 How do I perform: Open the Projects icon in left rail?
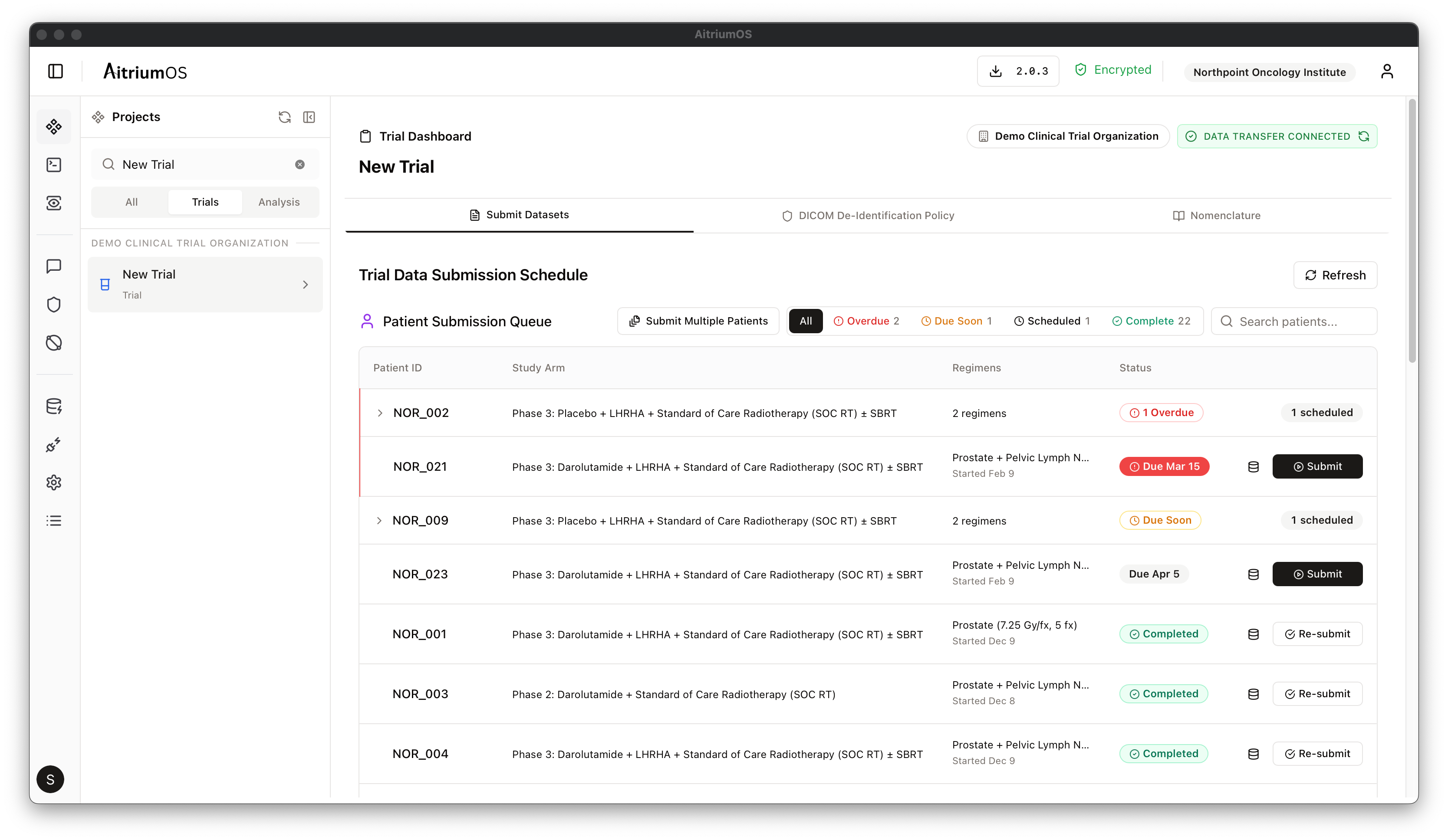tap(54, 126)
